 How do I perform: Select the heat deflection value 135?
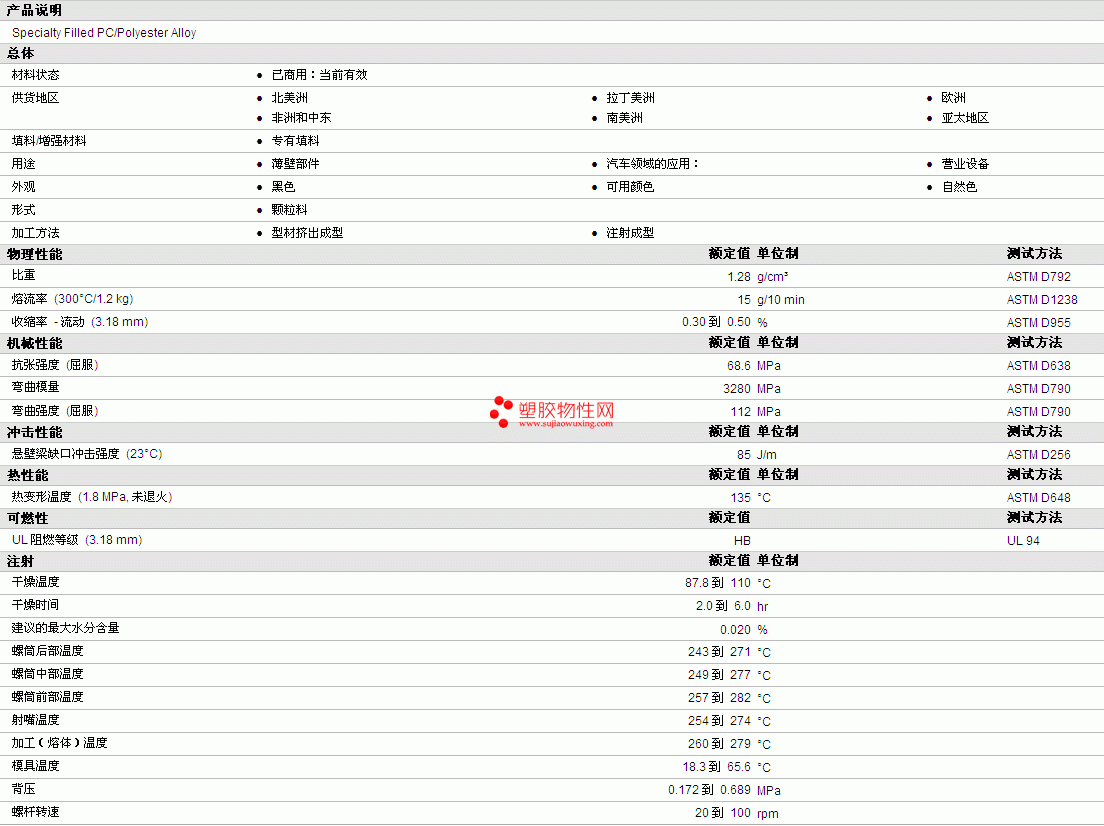coord(741,497)
